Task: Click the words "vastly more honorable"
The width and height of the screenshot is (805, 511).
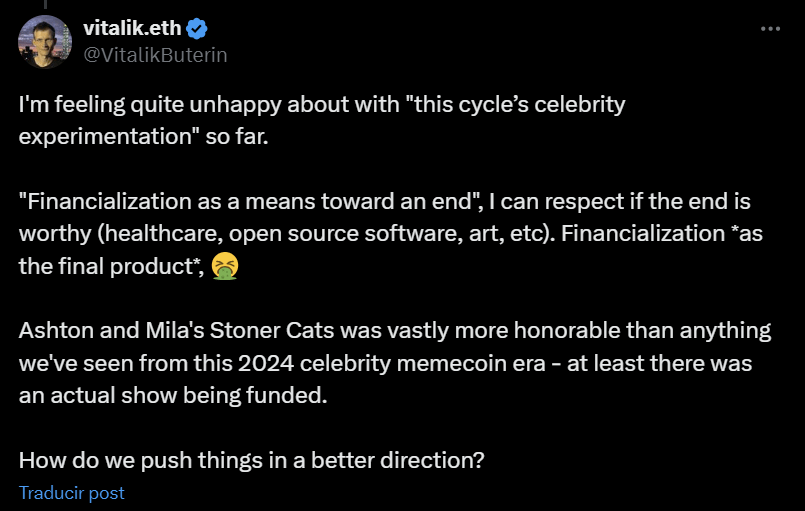Action: point(529,330)
